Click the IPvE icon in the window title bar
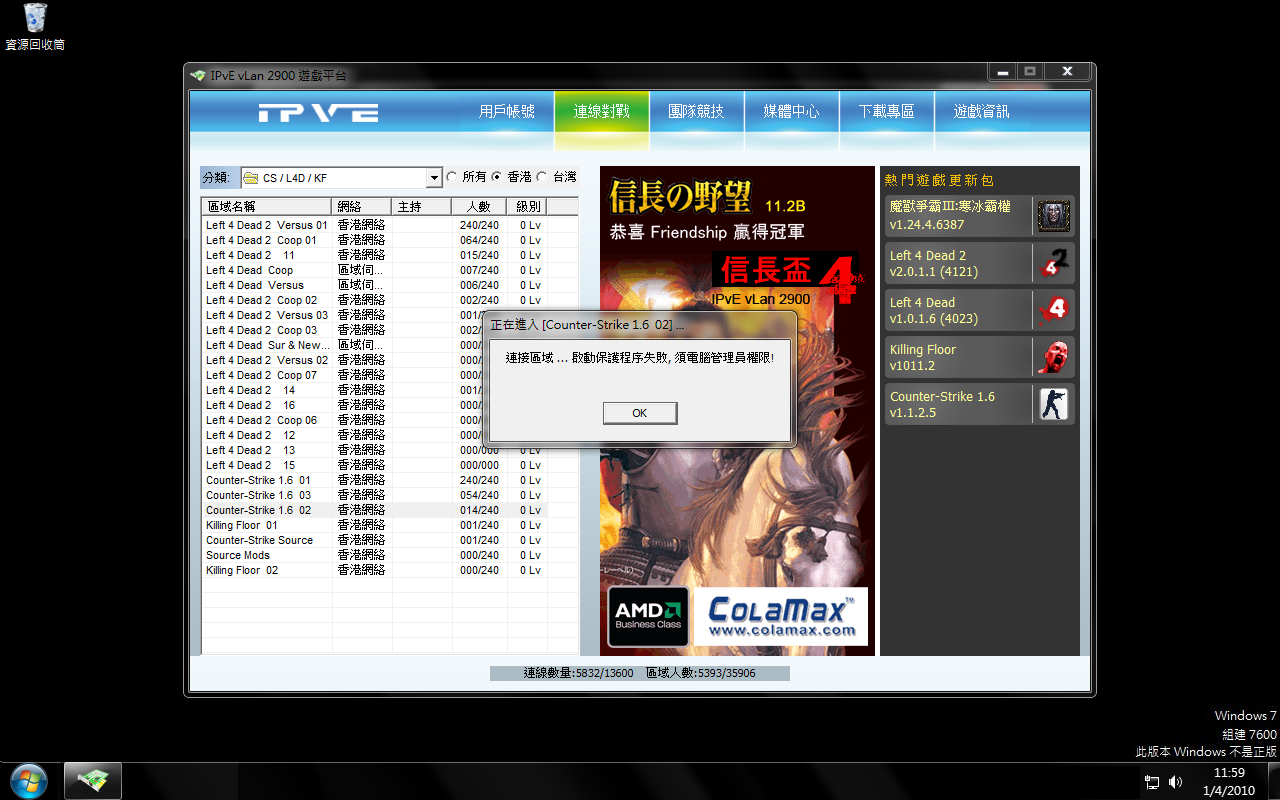Viewport: 1280px width, 800px height. pyautogui.click(x=198, y=76)
